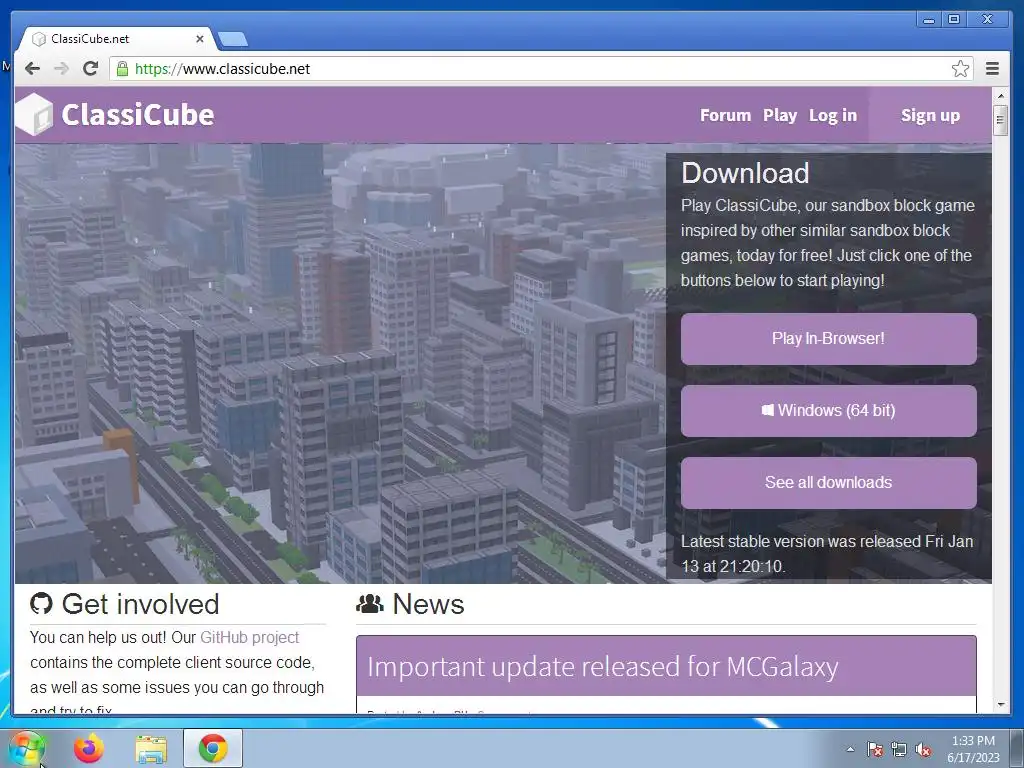Click the address bar URL field
The image size is (1024, 768).
point(542,69)
